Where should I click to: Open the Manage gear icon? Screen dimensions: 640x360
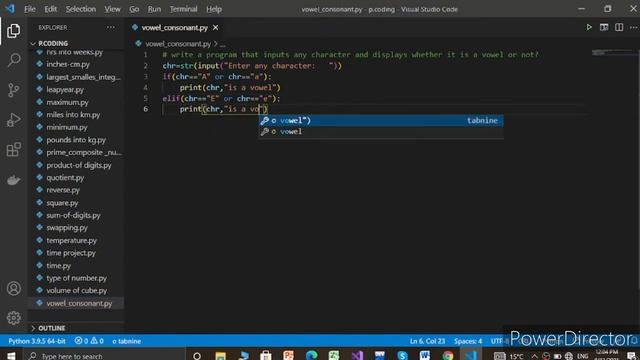13,318
